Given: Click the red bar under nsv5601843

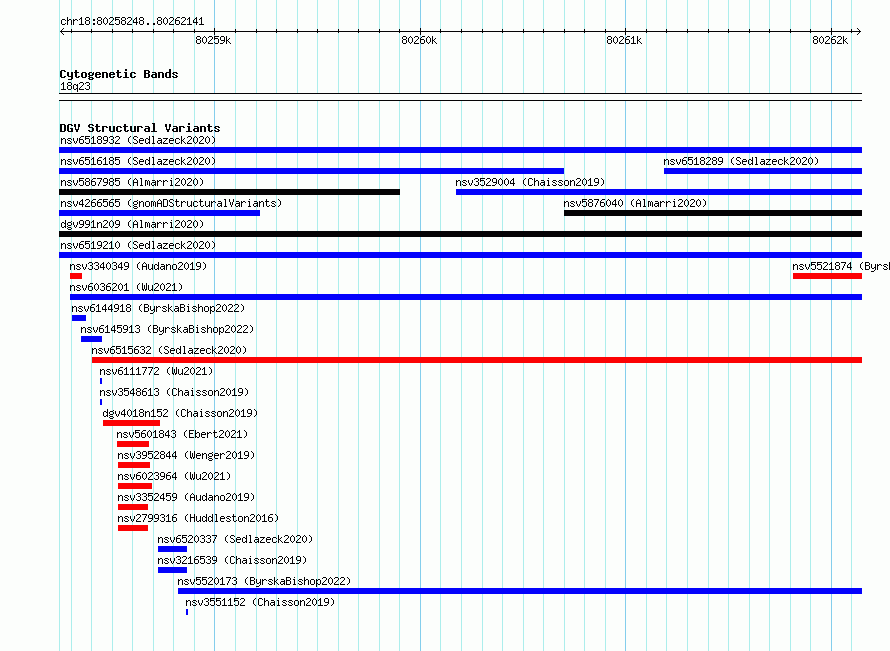Looking at the screenshot, I should tap(133, 444).
